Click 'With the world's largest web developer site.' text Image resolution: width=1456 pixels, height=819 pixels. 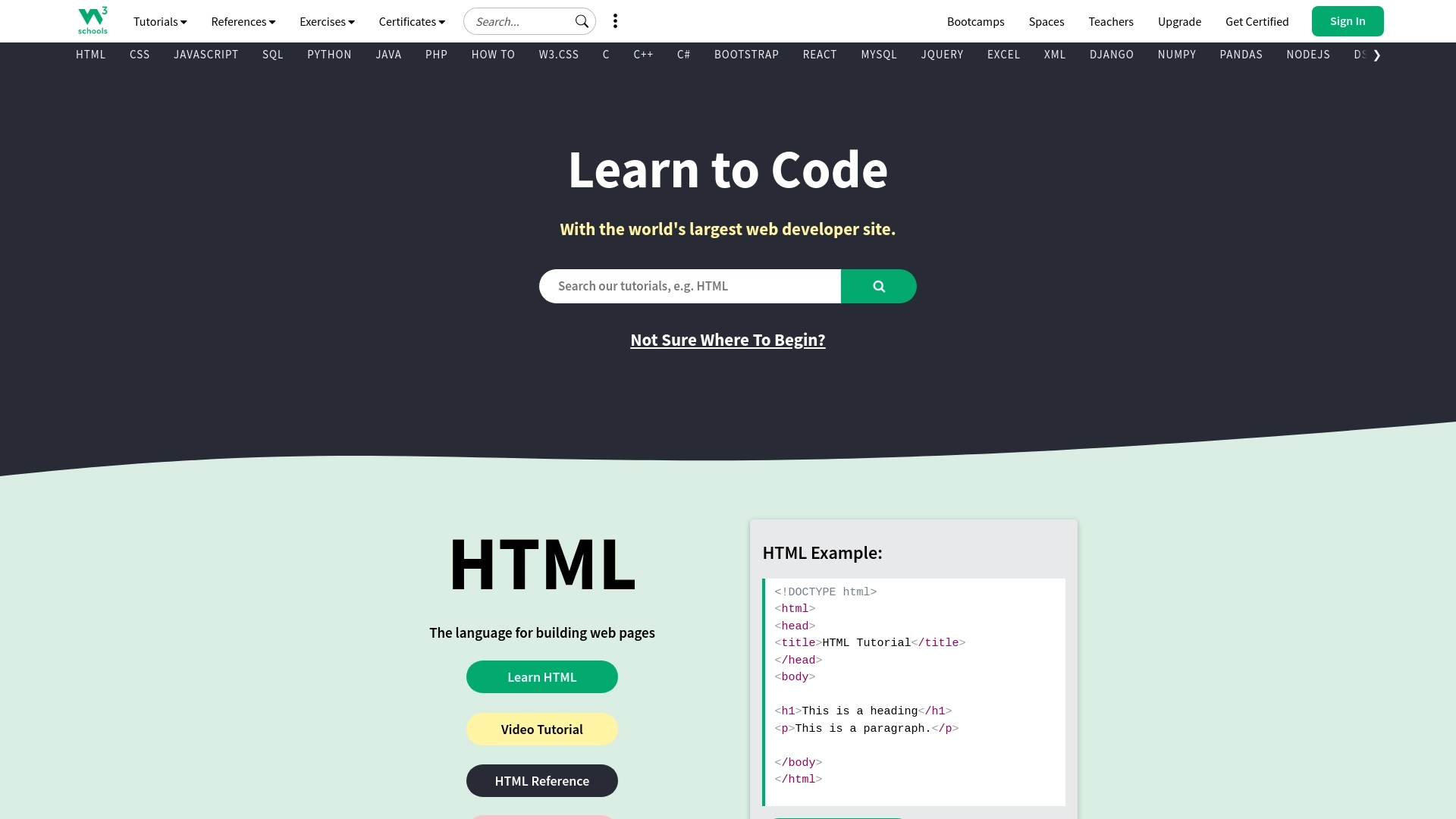[x=728, y=229]
